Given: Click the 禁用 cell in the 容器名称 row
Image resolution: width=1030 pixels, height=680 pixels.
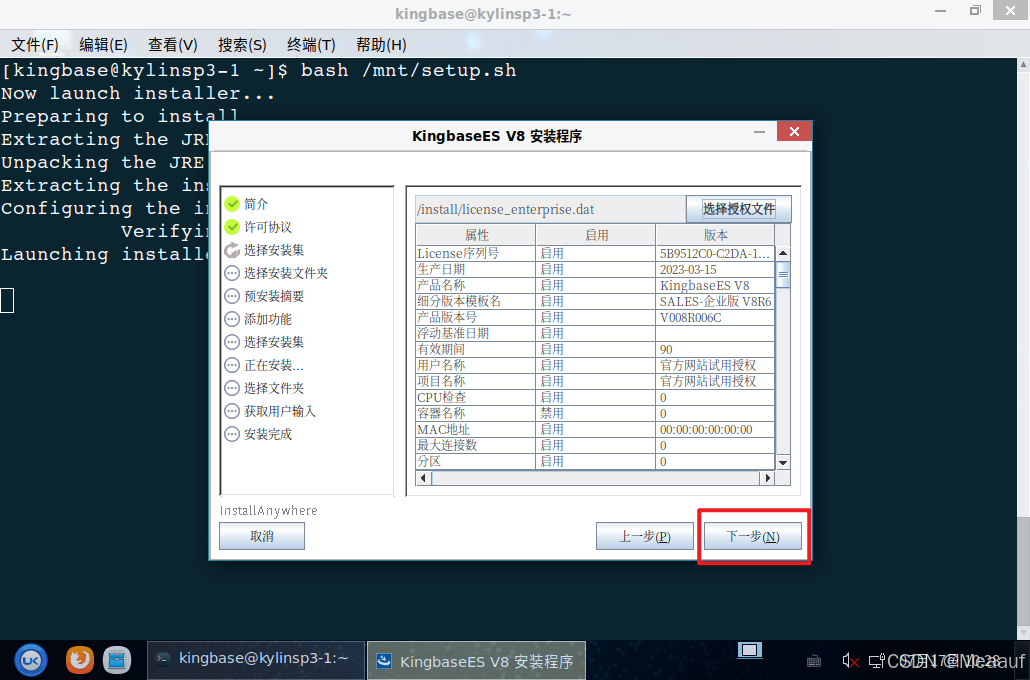Looking at the screenshot, I should coord(596,413).
